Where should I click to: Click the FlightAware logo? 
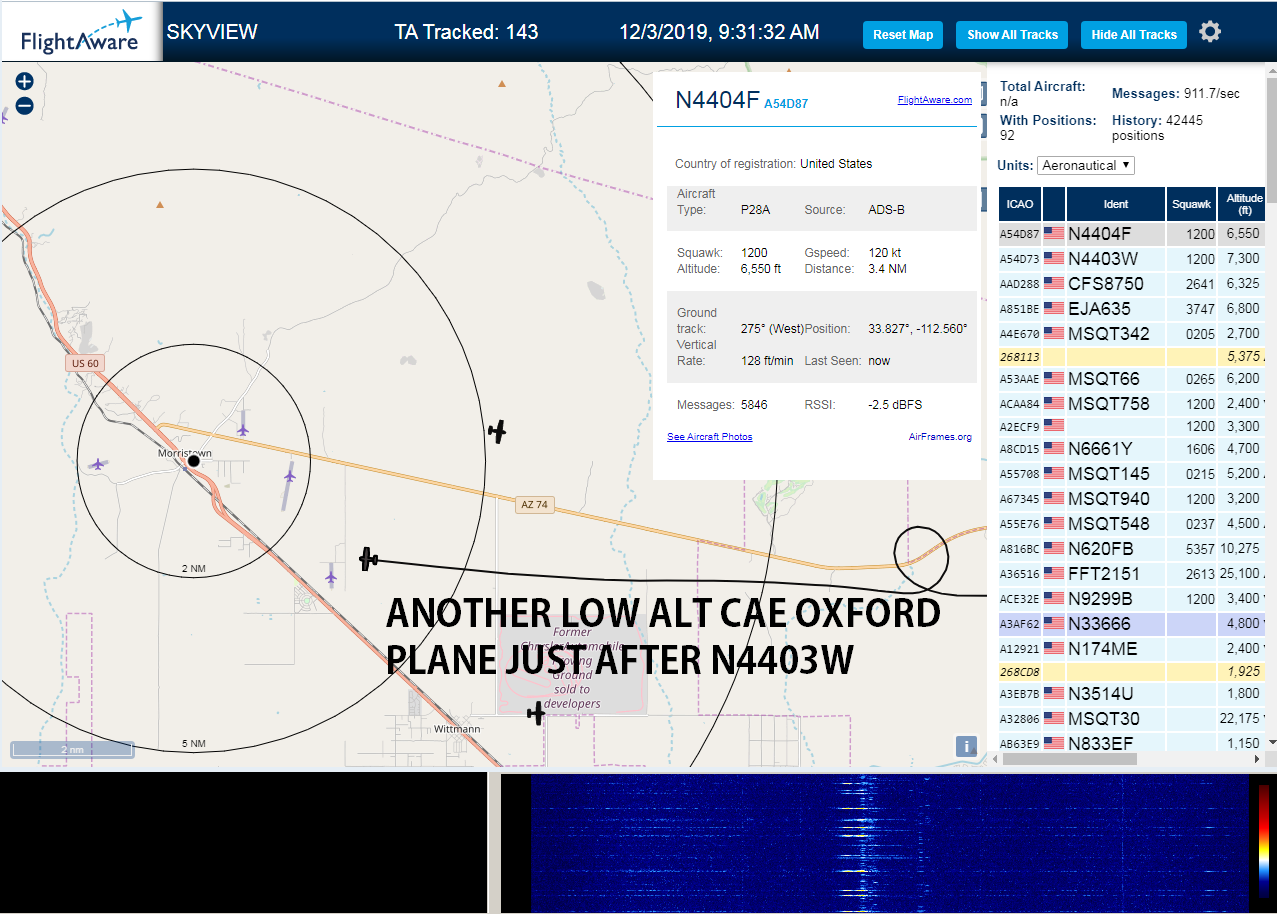click(82, 32)
